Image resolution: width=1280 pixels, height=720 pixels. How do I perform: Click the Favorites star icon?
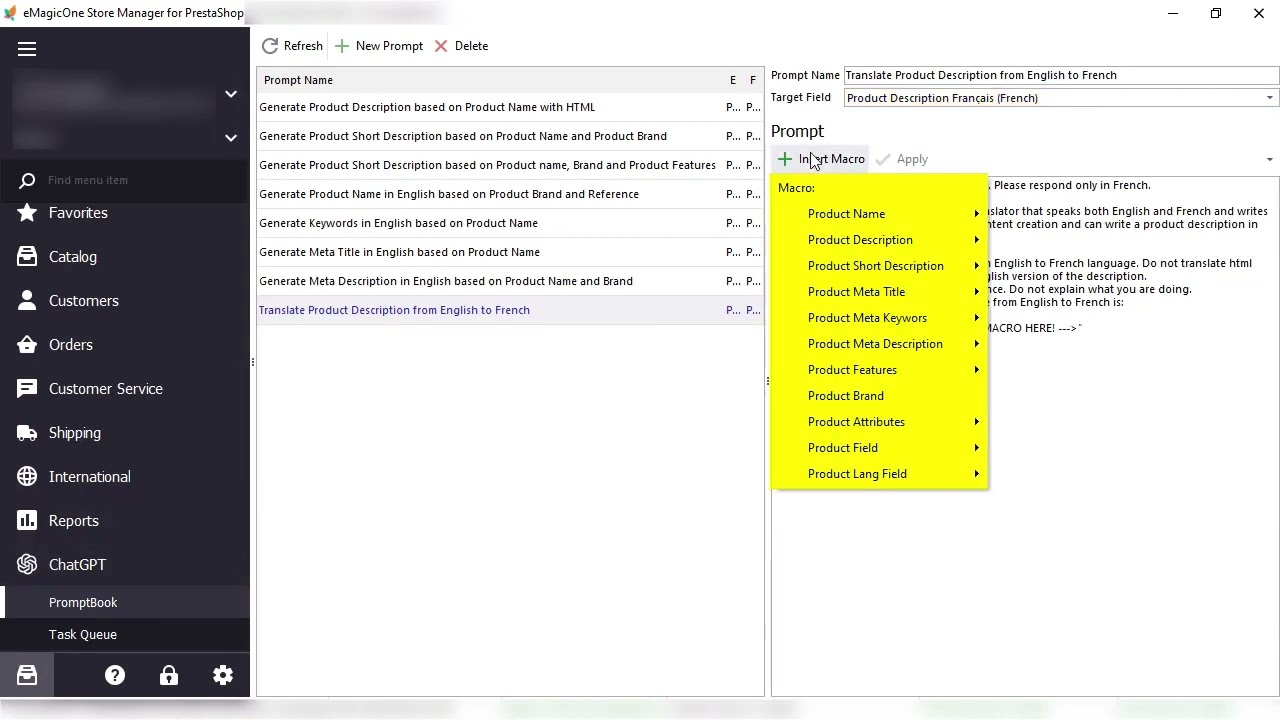pos(27,213)
